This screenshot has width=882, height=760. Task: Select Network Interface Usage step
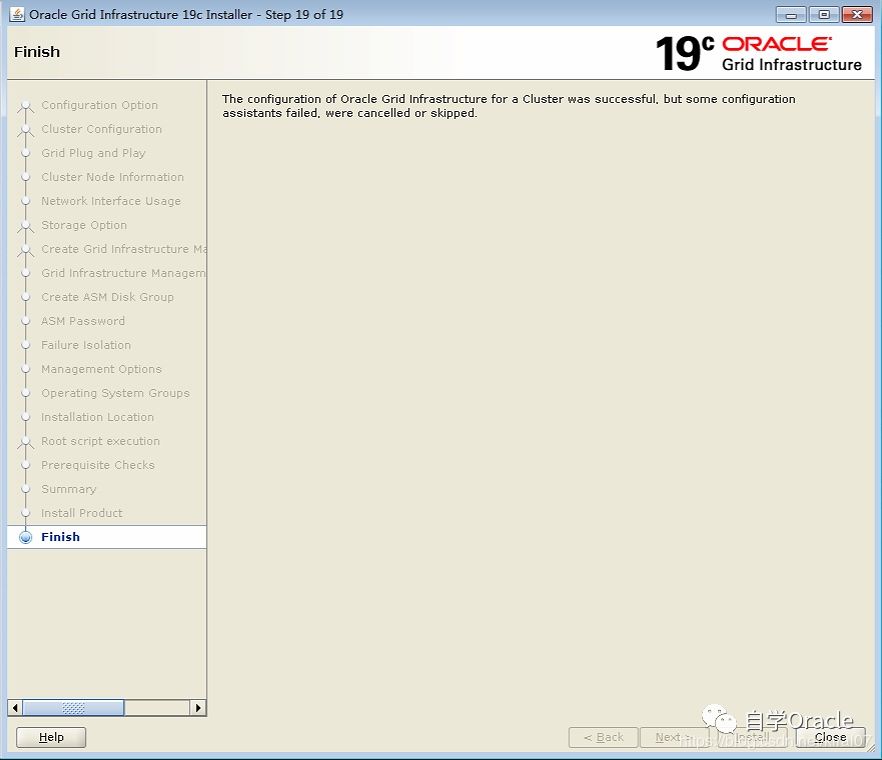[x=111, y=201]
